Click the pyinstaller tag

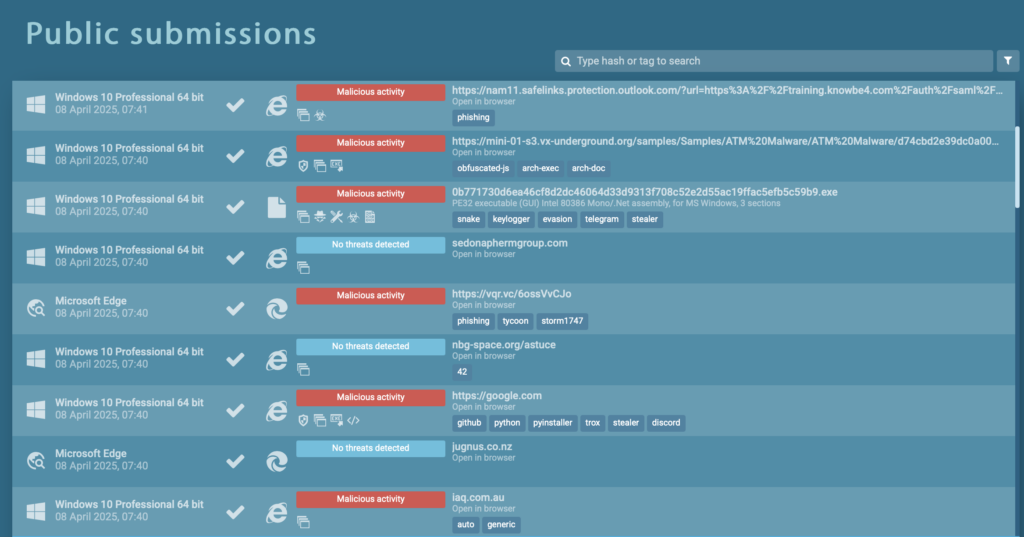tap(552, 423)
